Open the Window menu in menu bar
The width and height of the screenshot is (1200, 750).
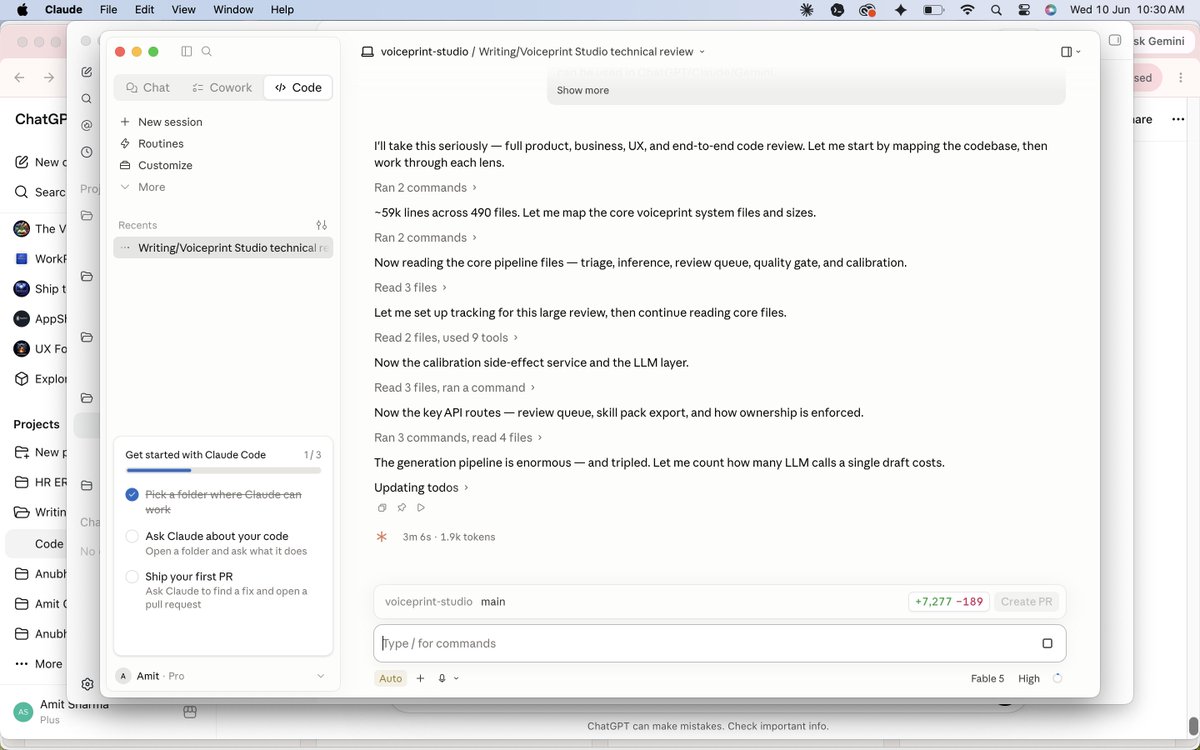[x=233, y=9]
